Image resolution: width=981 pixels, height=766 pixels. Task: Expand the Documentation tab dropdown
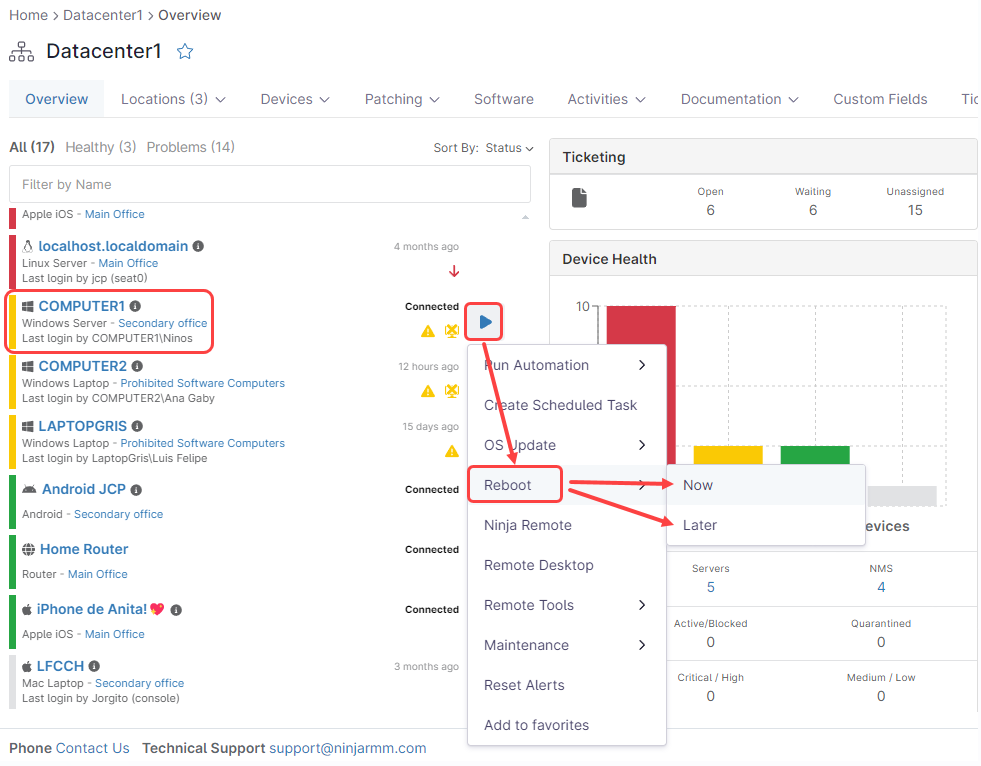[x=793, y=100]
